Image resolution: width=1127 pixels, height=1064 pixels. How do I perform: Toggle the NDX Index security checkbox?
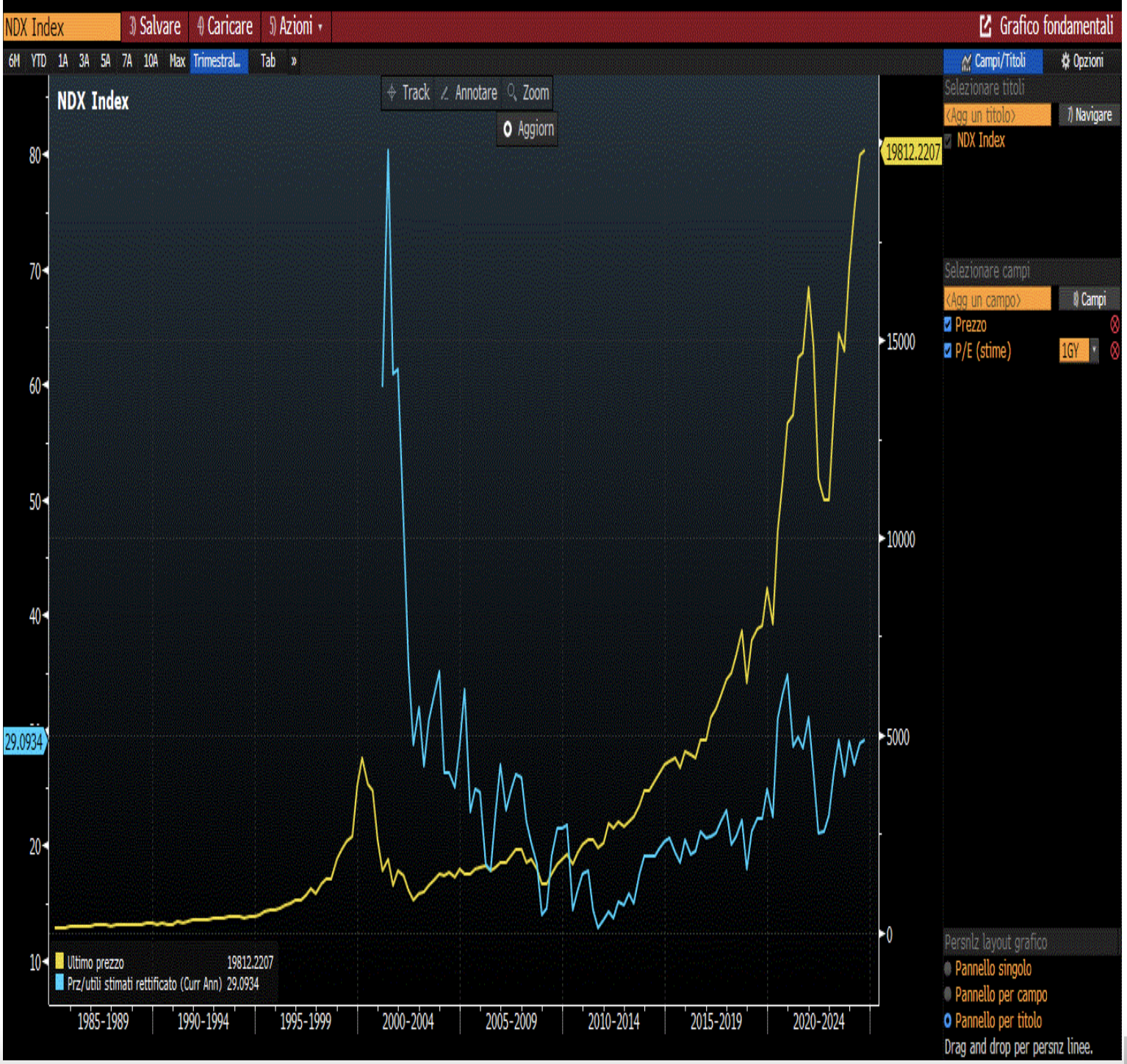click(948, 140)
